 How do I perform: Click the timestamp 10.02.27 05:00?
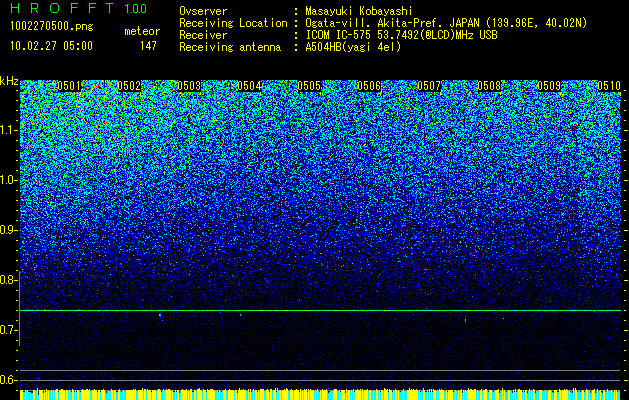pyautogui.click(x=51, y=46)
